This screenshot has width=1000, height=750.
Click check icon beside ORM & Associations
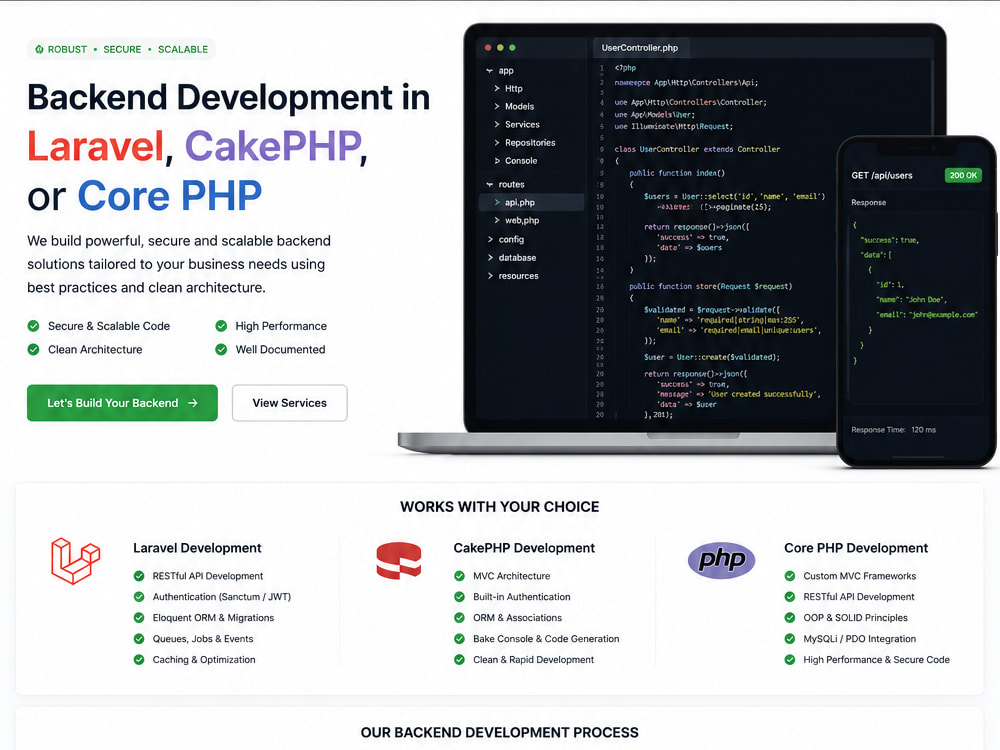(x=459, y=618)
